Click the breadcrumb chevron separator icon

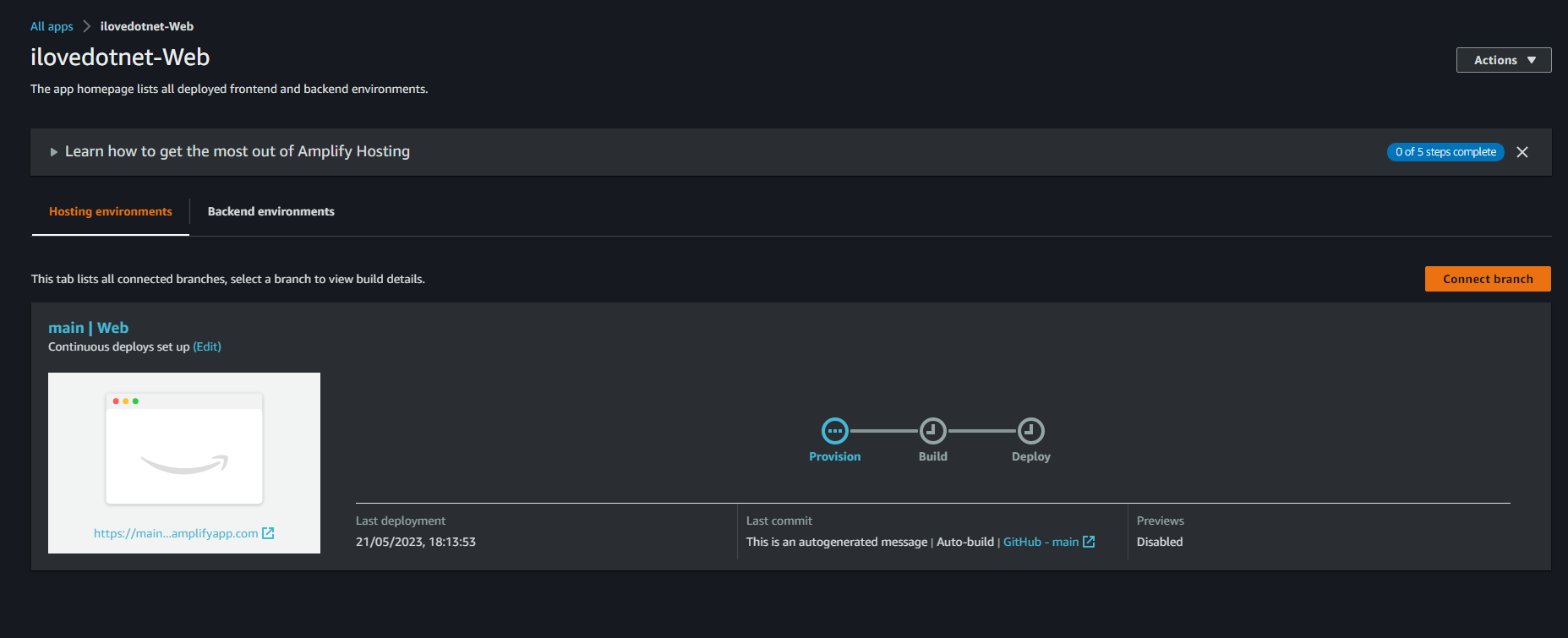pos(86,26)
